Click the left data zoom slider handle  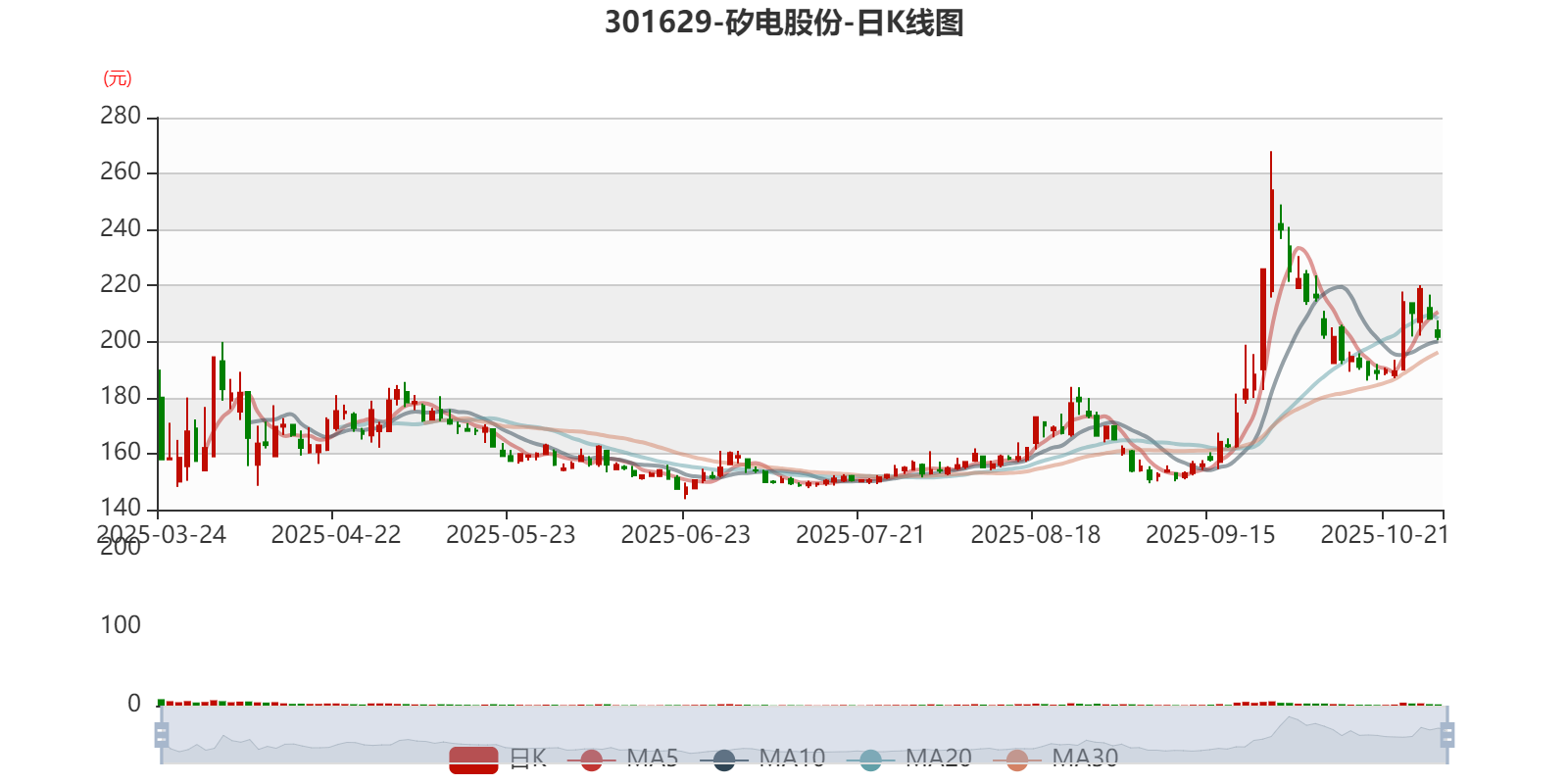[162, 734]
